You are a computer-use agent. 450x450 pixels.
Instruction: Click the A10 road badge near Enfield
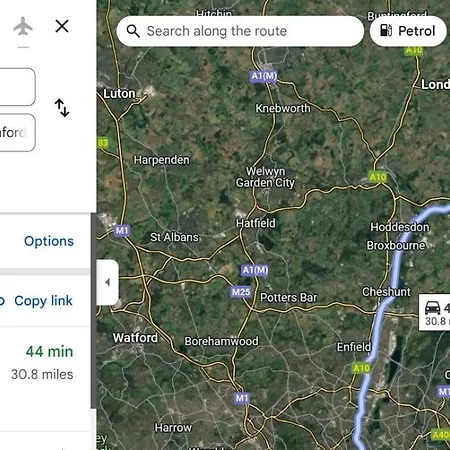(x=361, y=368)
